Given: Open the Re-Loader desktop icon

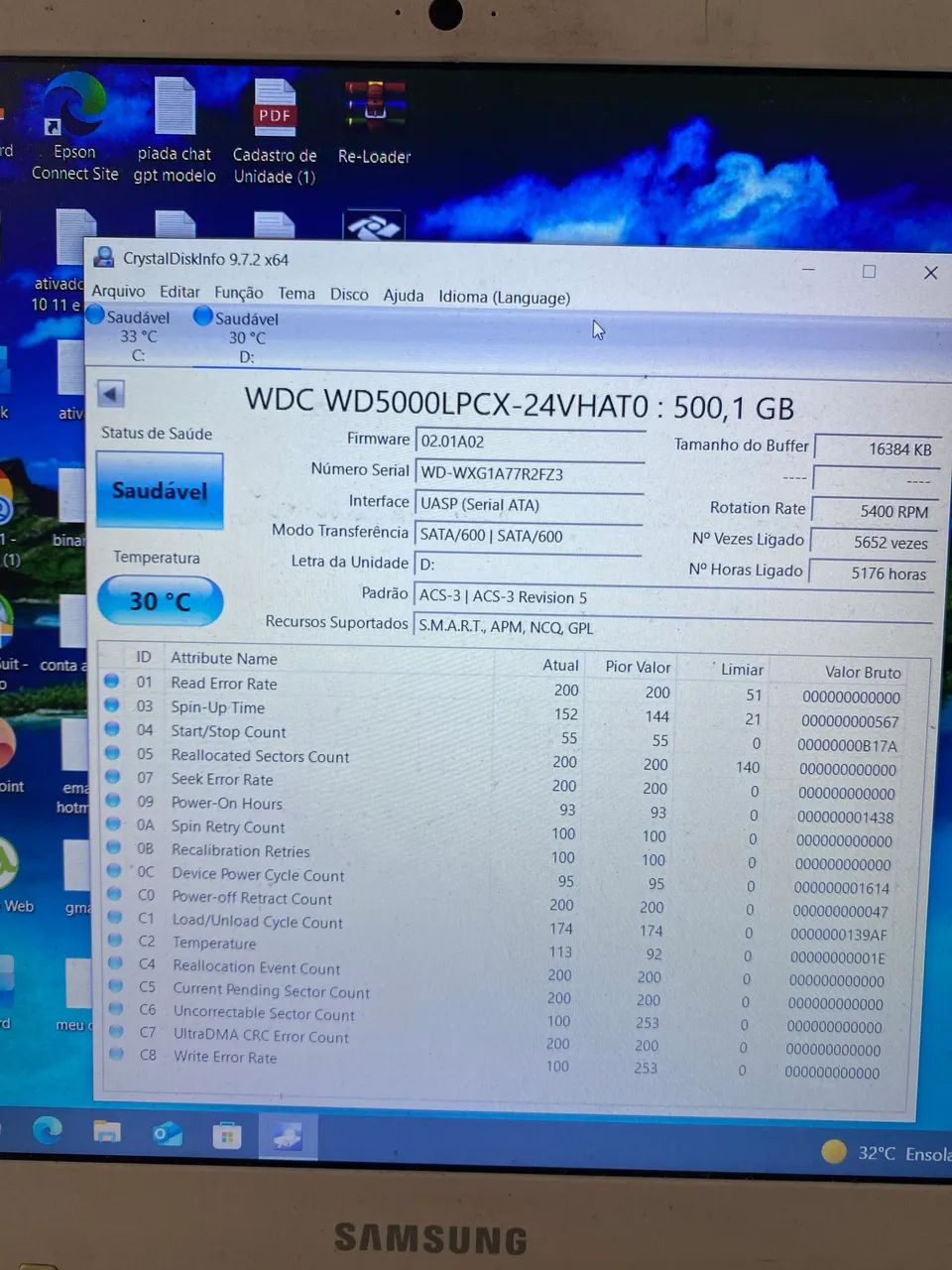Looking at the screenshot, I should [374, 124].
